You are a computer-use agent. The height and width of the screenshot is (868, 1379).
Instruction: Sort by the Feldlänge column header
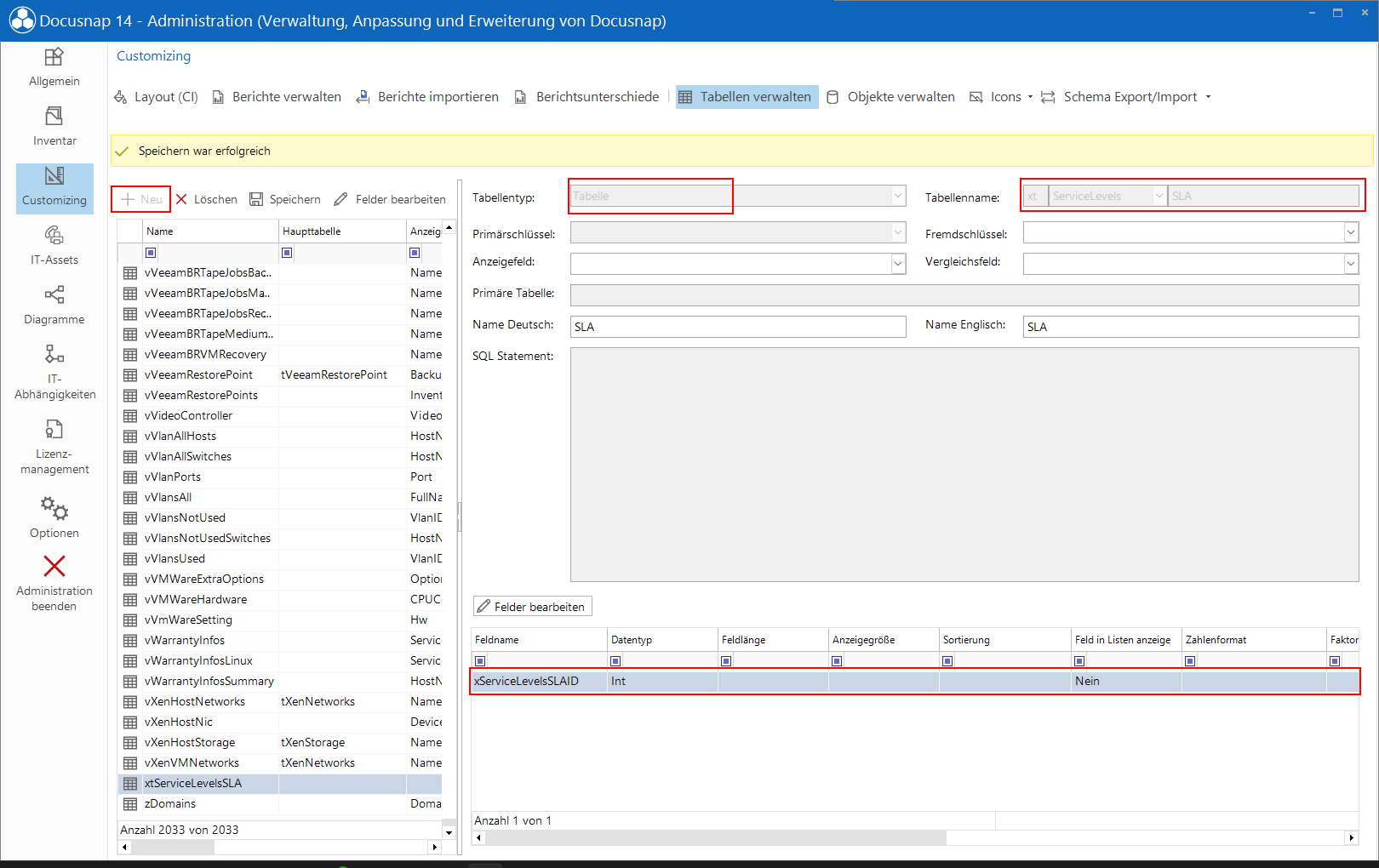point(773,640)
